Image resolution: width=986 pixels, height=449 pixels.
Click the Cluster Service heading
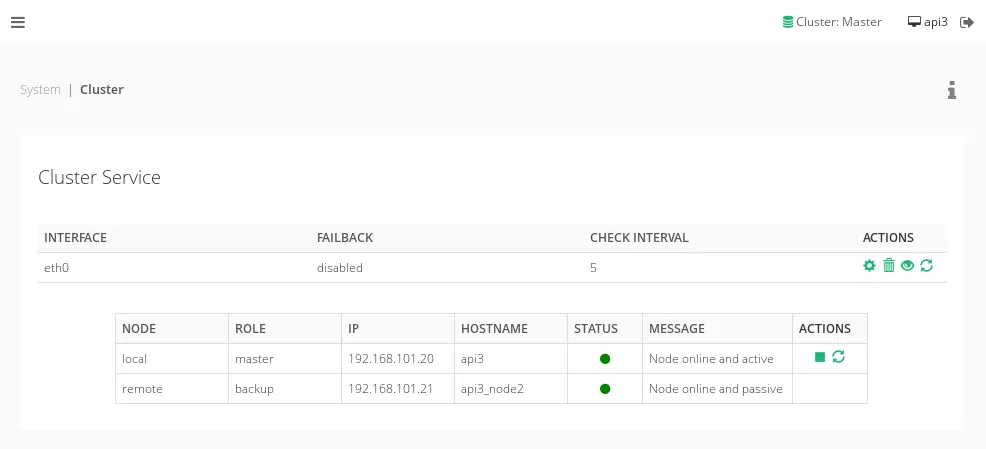click(x=99, y=177)
